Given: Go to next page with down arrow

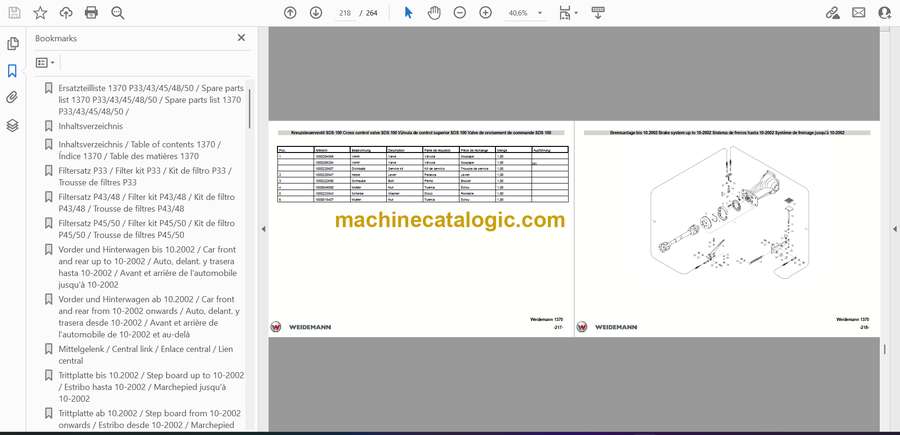Looking at the screenshot, I should click(x=316, y=13).
